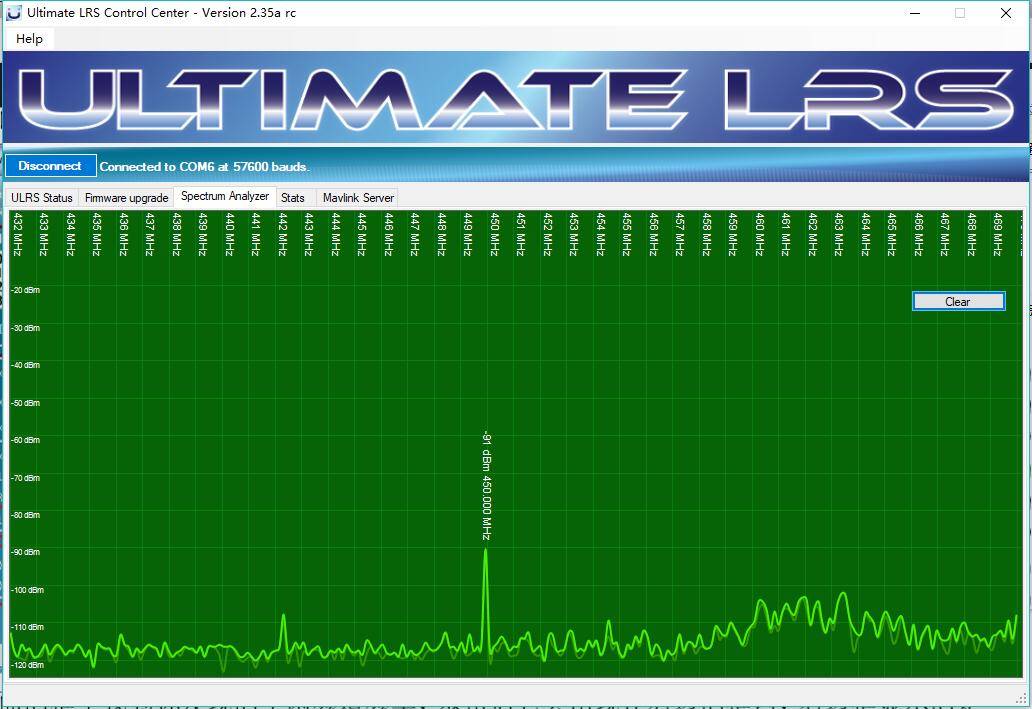Image resolution: width=1032 pixels, height=709 pixels.
Task: Select the Spectrum Analyzer tab
Action: tap(224, 196)
